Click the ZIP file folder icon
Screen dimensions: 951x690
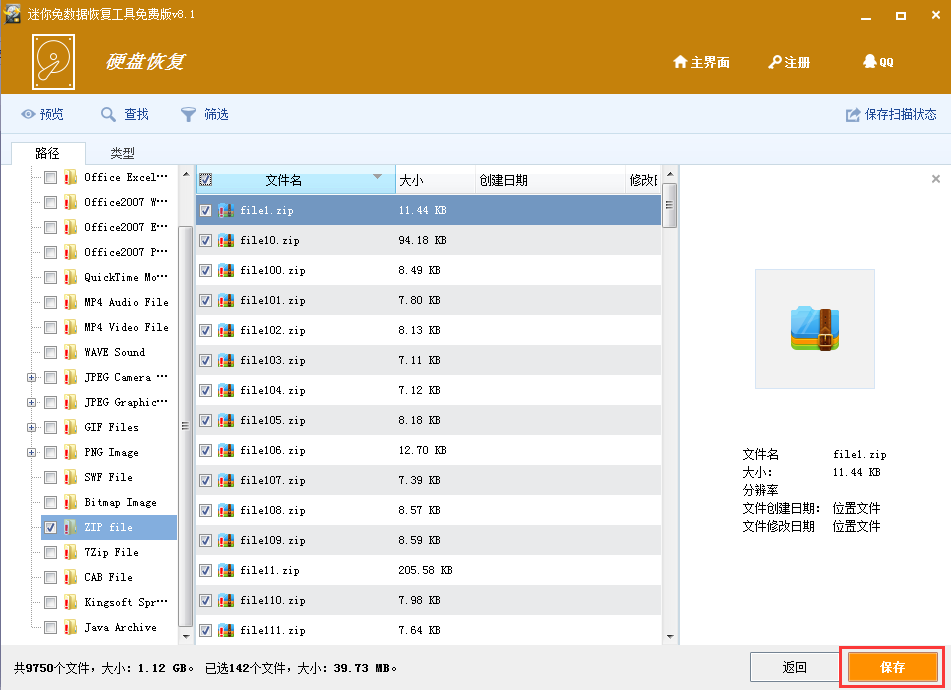(71, 528)
